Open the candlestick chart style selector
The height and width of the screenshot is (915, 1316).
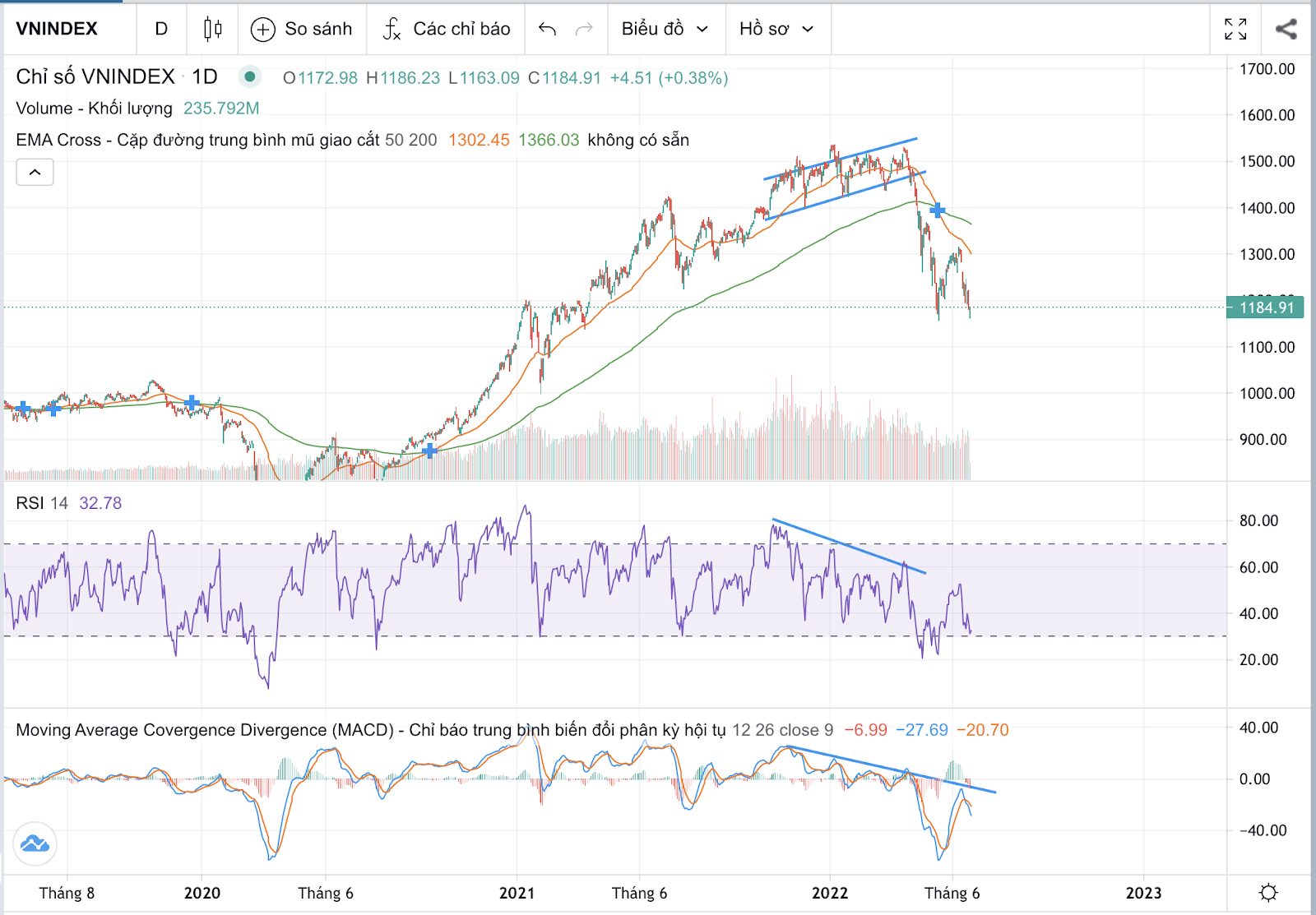(x=212, y=30)
